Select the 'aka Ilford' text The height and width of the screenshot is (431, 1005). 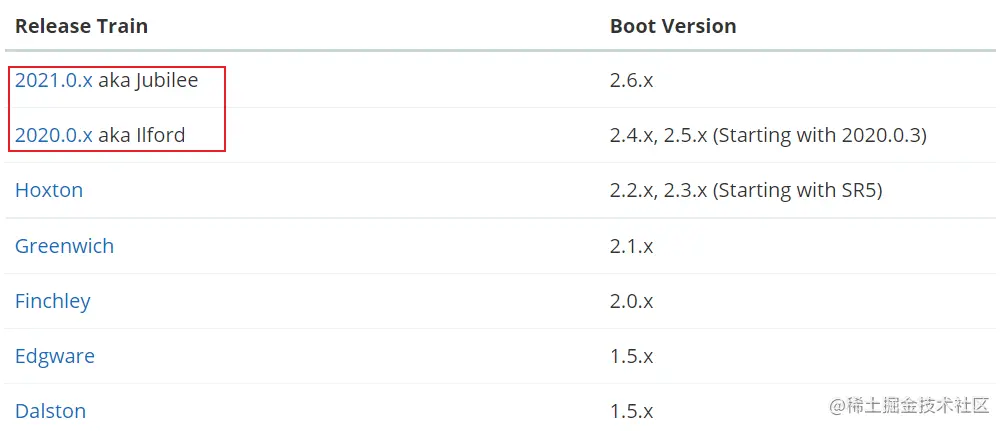(142, 135)
